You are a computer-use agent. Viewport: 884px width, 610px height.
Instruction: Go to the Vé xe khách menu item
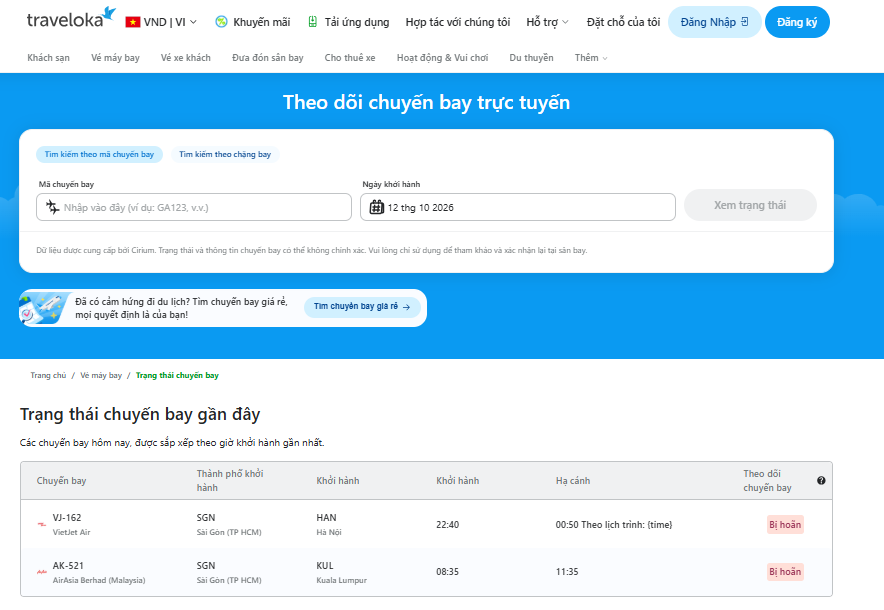[x=185, y=58]
